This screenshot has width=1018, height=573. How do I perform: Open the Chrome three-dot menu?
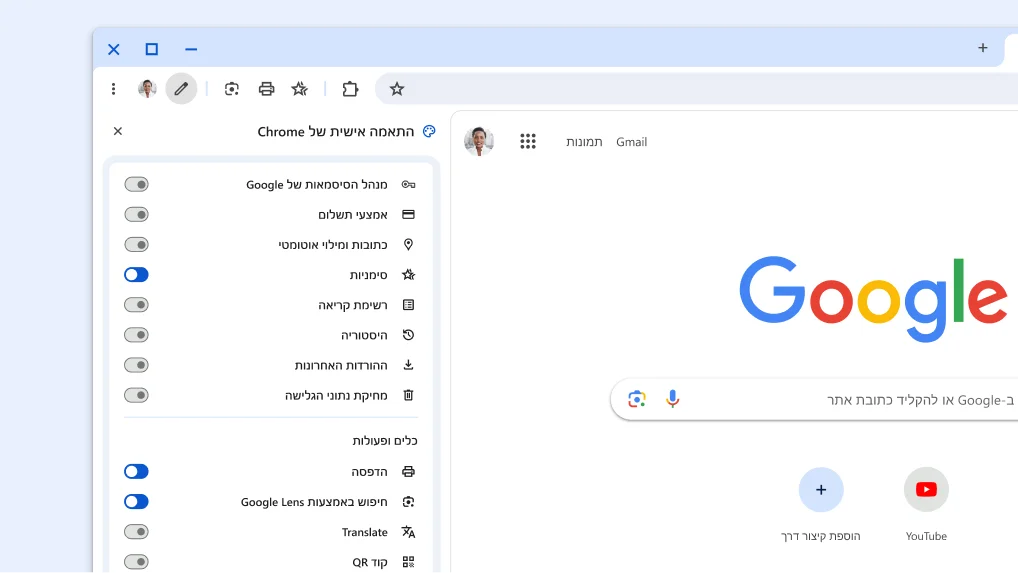[x=114, y=89]
